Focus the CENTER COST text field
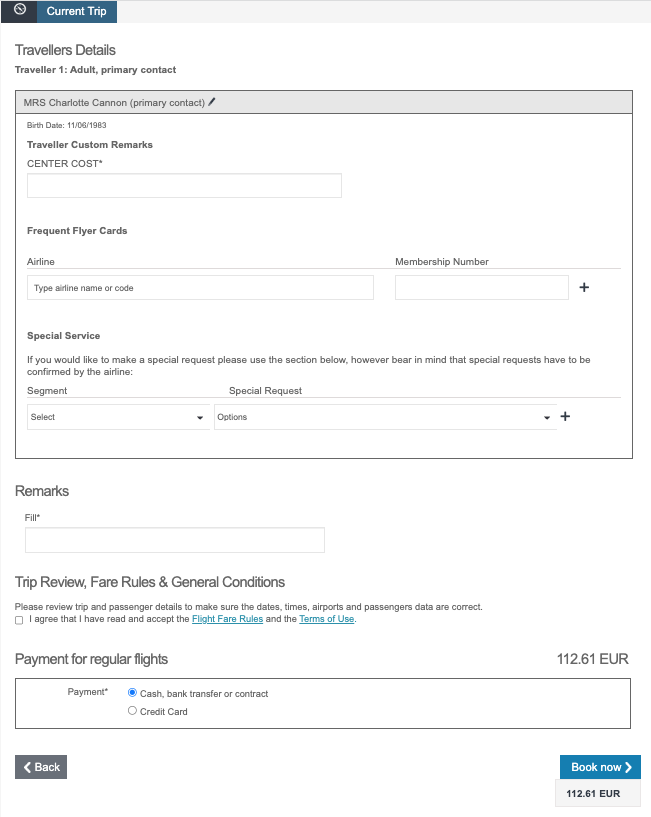This screenshot has width=651, height=817. point(184,186)
